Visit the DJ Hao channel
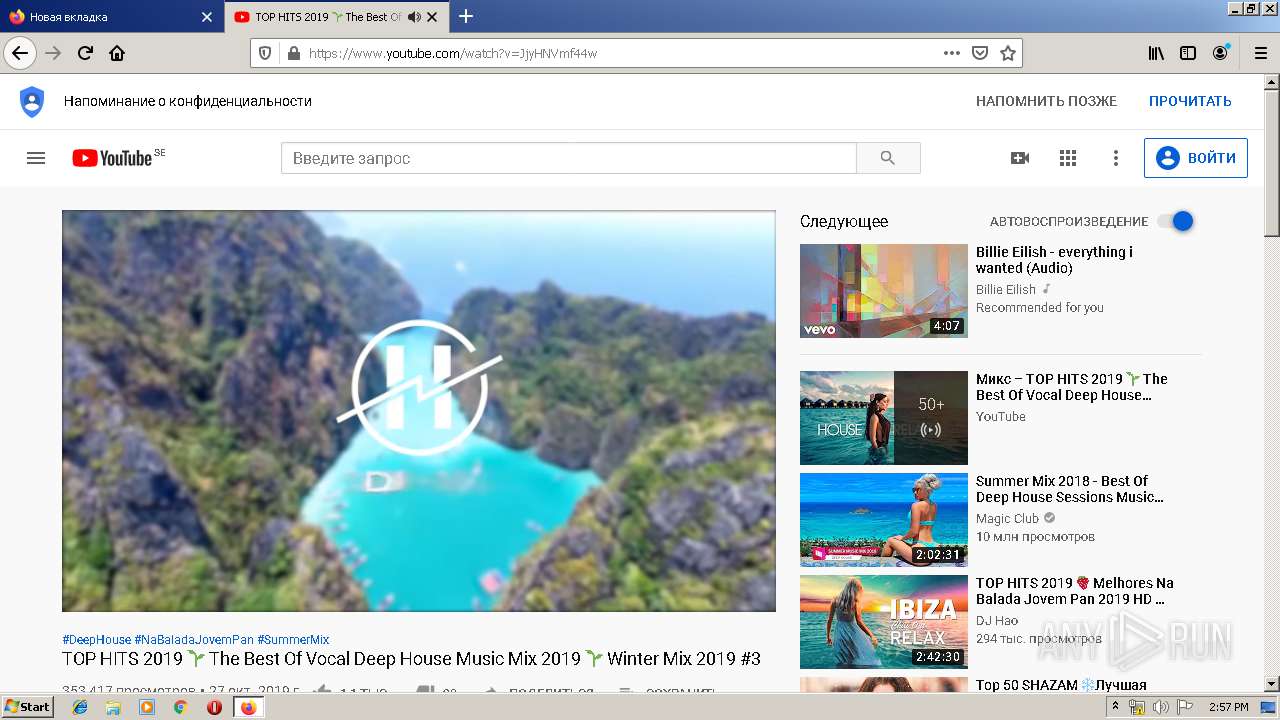 997,620
